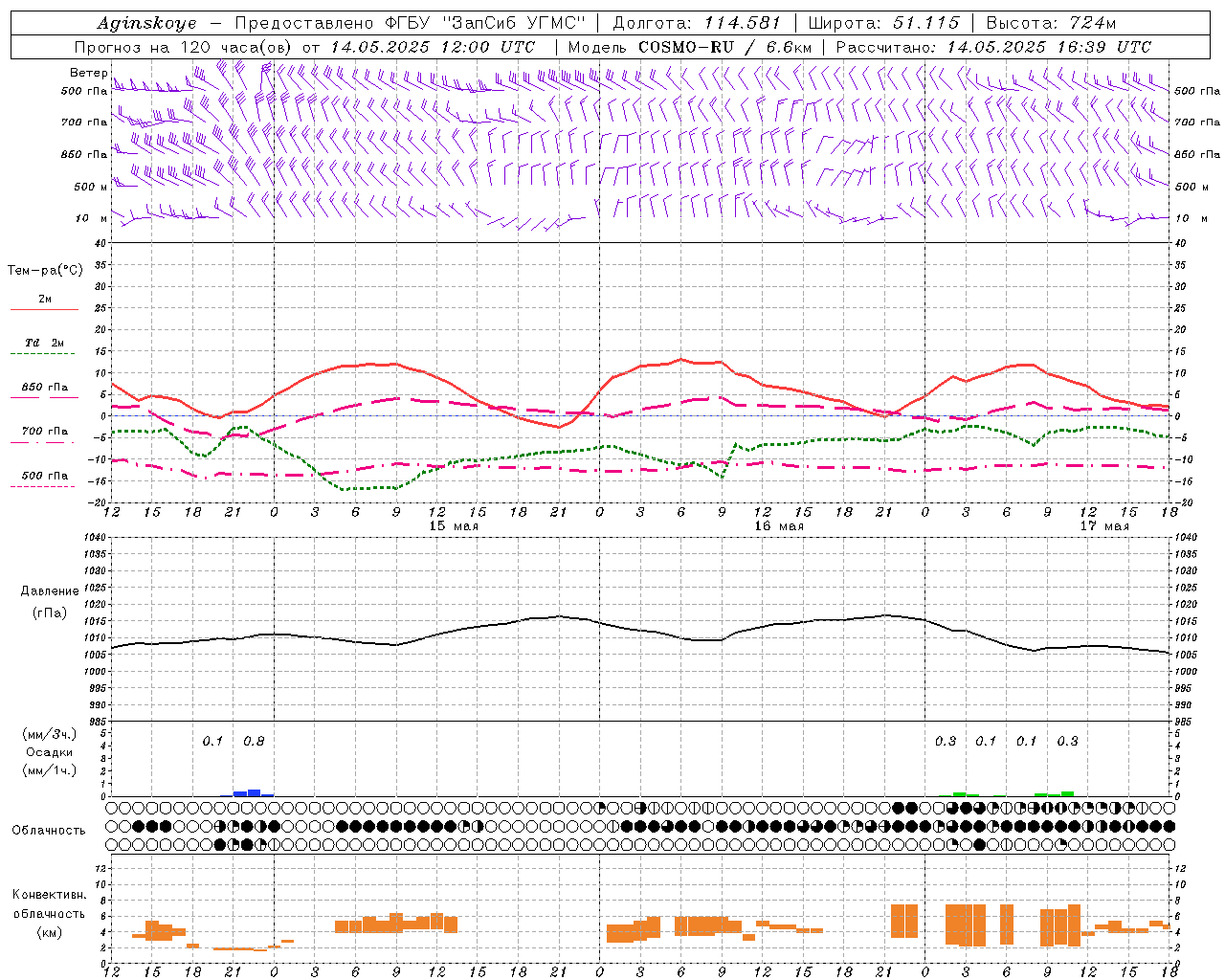The image size is (1225, 980).
Task: Click the '(мм/3ч.)' precipitation unit label
Action: [49, 734]
